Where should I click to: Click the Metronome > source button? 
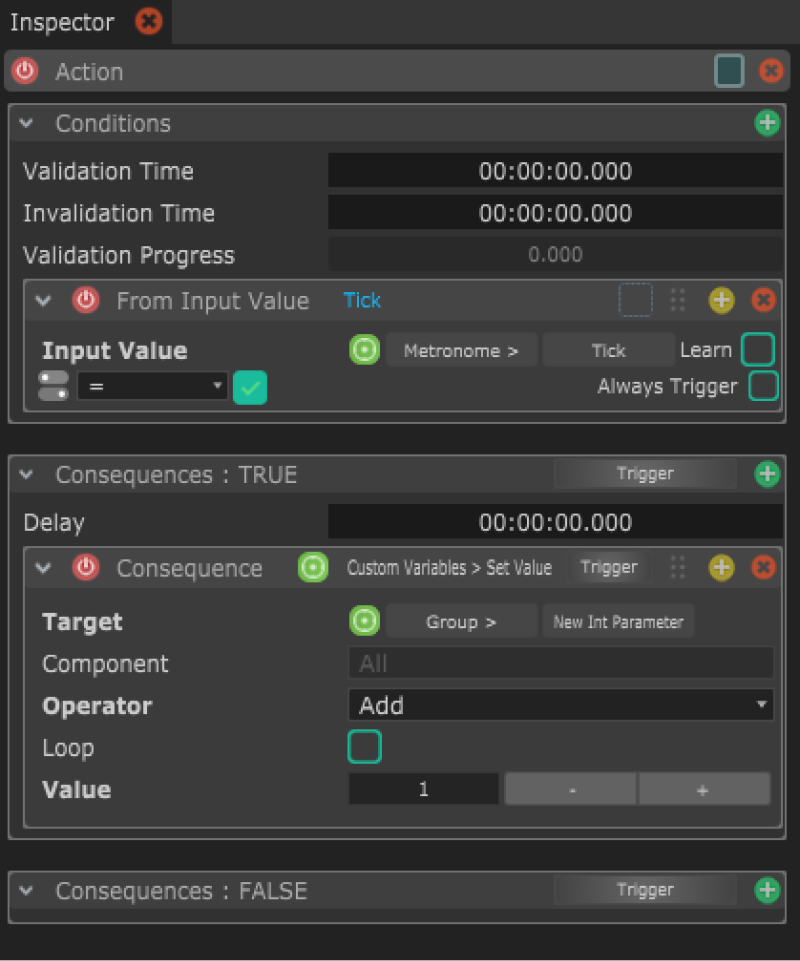(461, 350)
